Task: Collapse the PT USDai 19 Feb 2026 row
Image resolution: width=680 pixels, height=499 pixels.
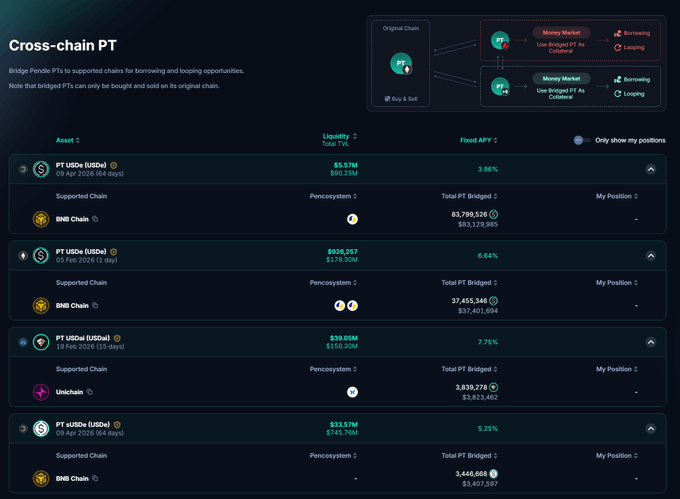Action: click(650, 342)
